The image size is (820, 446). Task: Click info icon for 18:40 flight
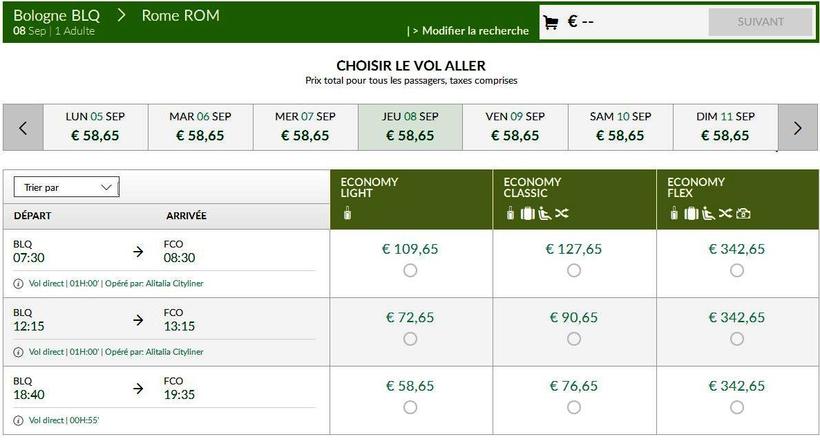coord(19,420)
